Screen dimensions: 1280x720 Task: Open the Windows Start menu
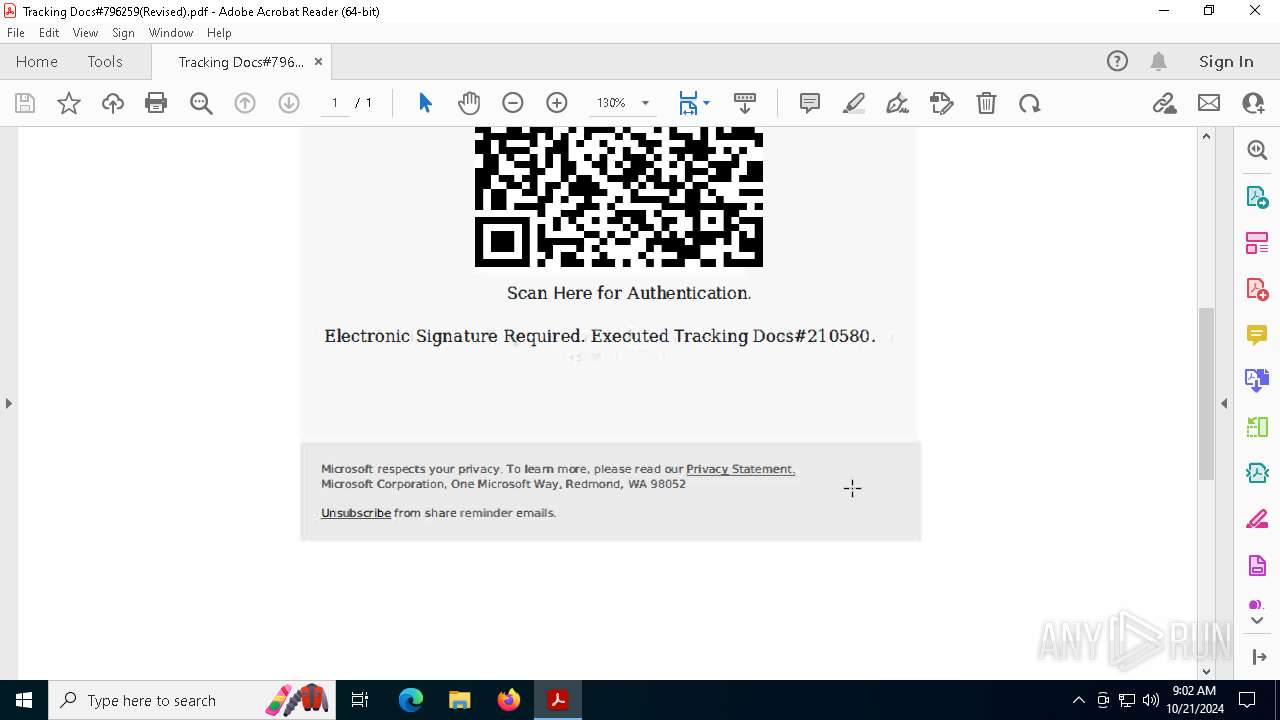point(24,700)
